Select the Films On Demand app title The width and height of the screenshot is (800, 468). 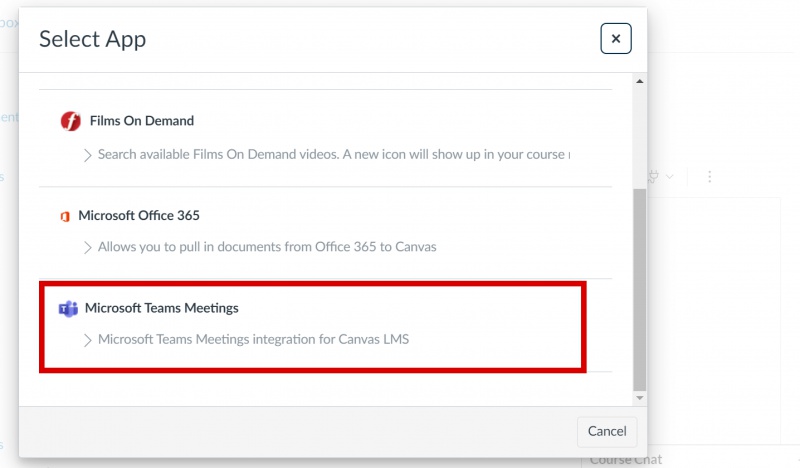[x=142, y=121]
